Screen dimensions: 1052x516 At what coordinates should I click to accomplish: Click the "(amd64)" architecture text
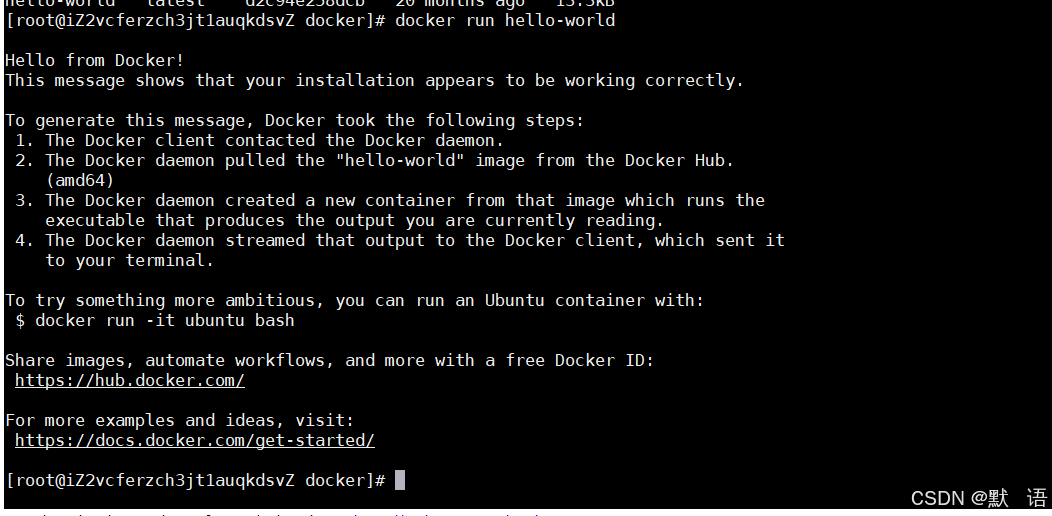[80, 180]
